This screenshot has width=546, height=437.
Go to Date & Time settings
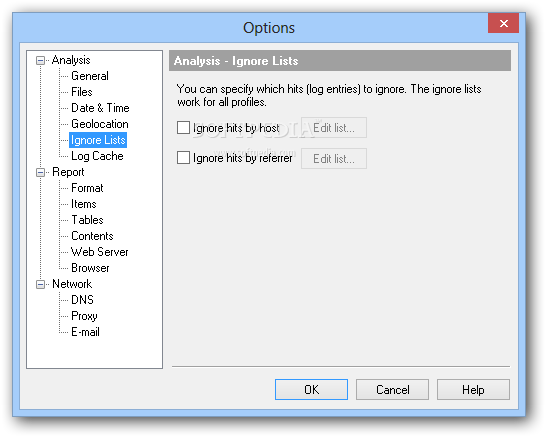(x=100, y=108)
